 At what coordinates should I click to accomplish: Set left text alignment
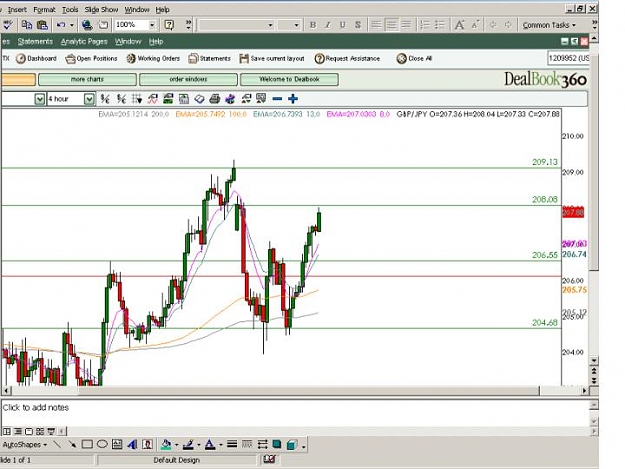(x=376, y=25)
